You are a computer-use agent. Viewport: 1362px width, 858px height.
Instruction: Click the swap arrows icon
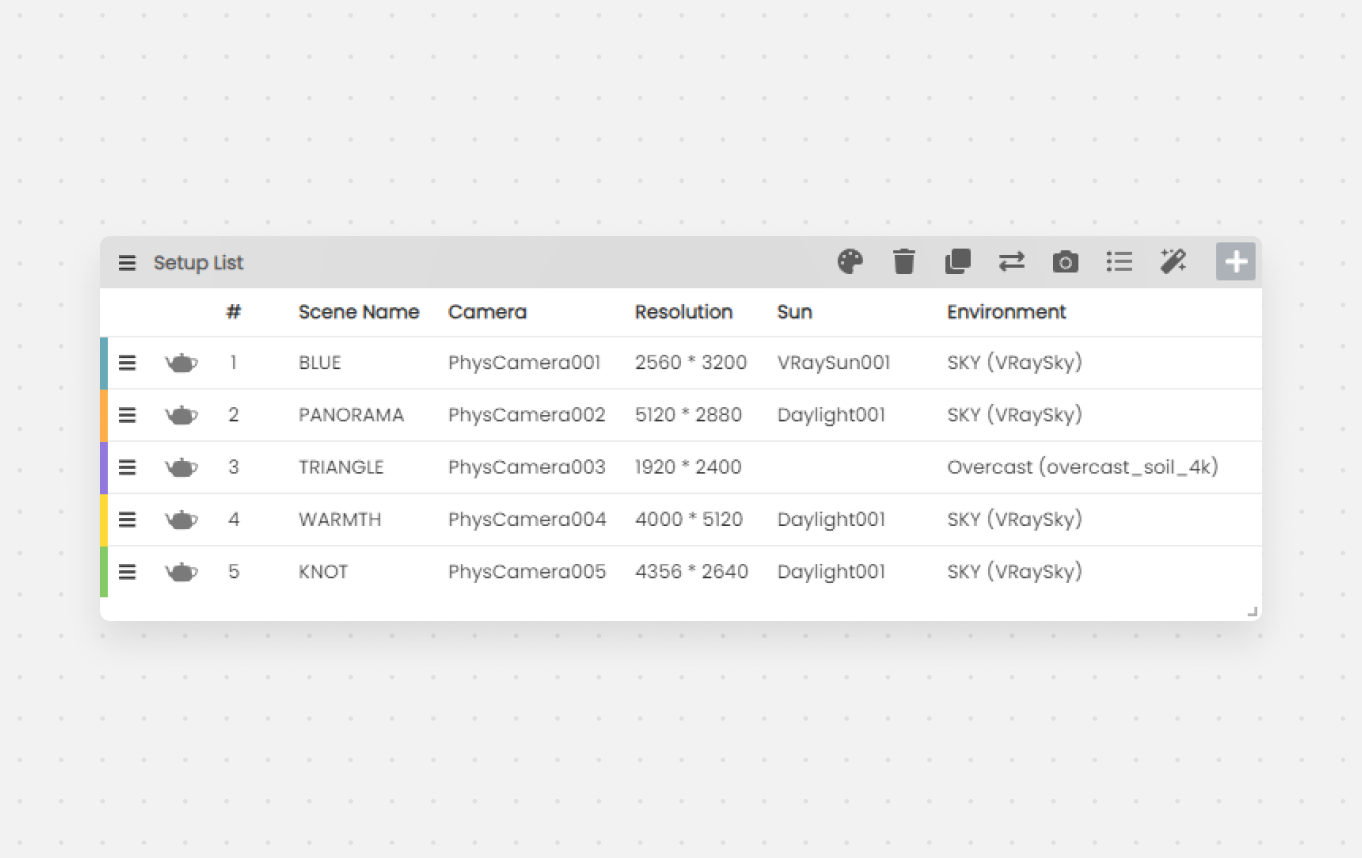point(1012,262)
